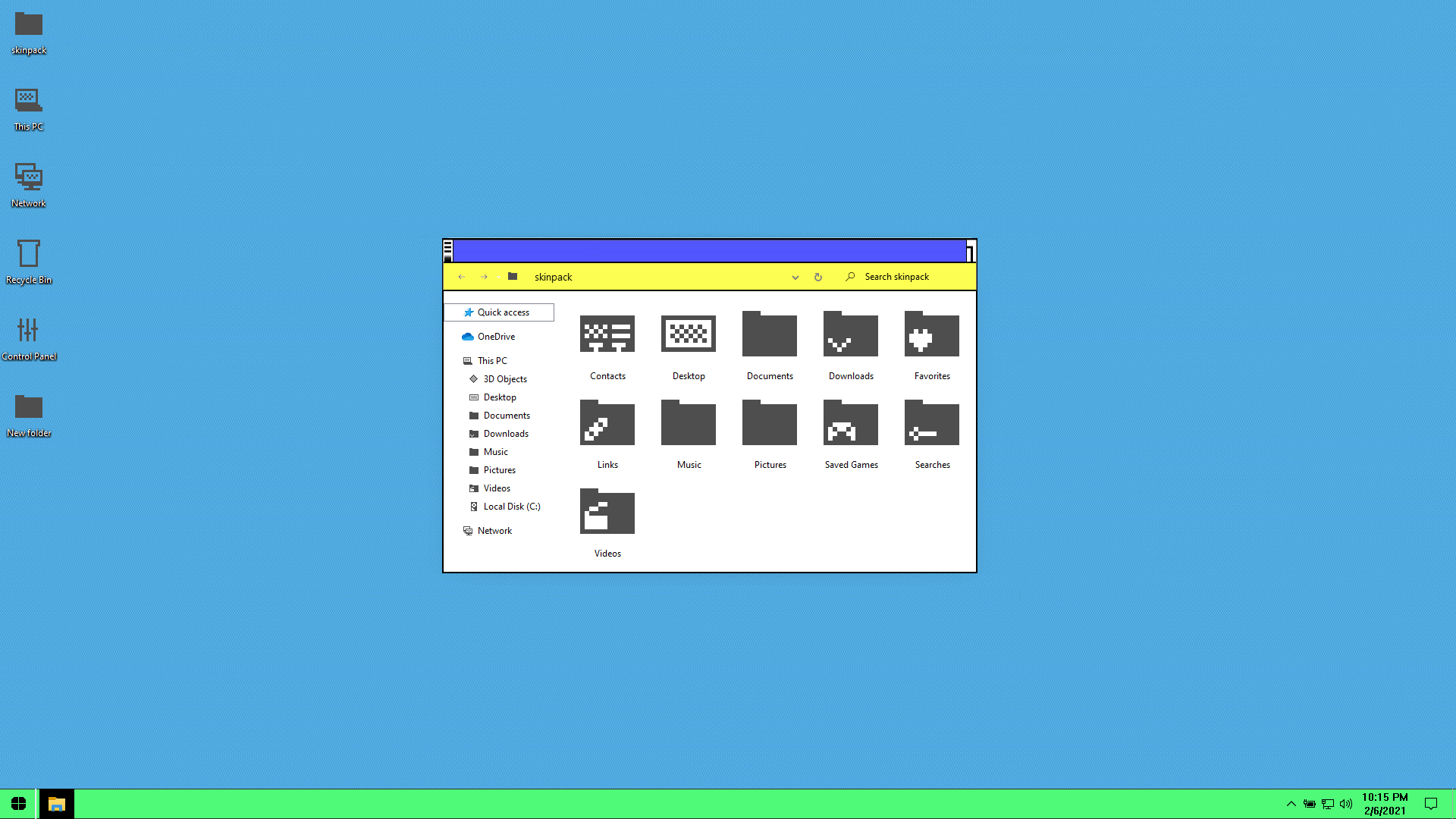Open the Contacts folder icon
Screen dimensions: 1456x819
[607, 334]
